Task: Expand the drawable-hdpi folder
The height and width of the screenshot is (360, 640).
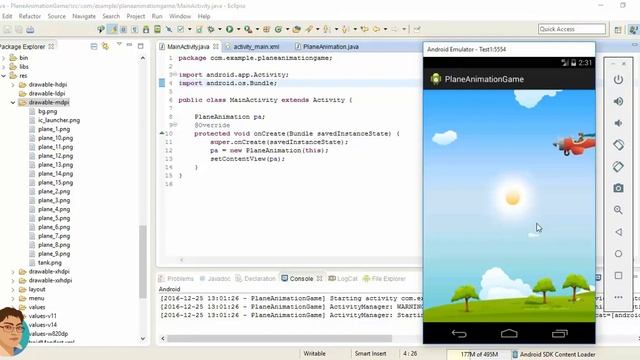Action: [x=13, y=85]
